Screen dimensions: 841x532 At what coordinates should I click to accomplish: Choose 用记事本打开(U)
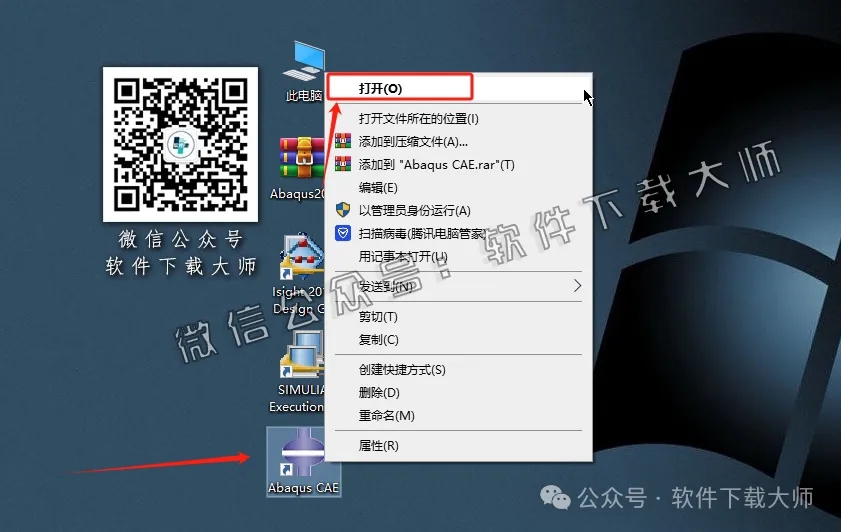(459, 257)
